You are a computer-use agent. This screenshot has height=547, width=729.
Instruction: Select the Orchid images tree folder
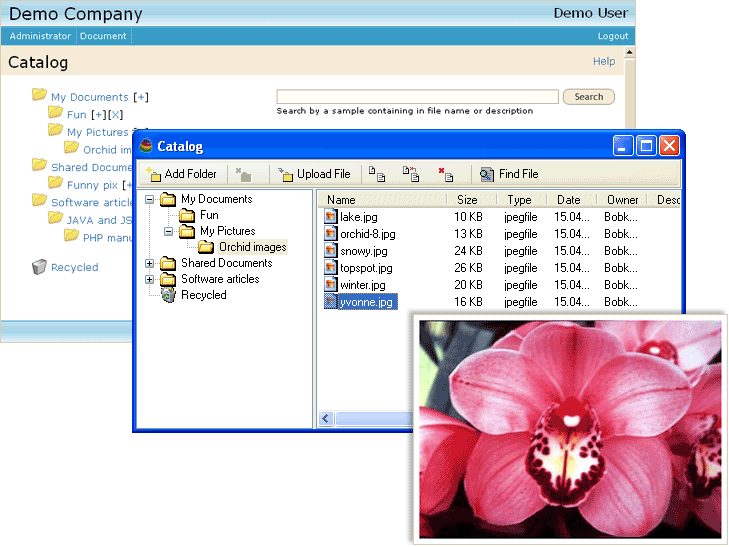tap(252, 247)
